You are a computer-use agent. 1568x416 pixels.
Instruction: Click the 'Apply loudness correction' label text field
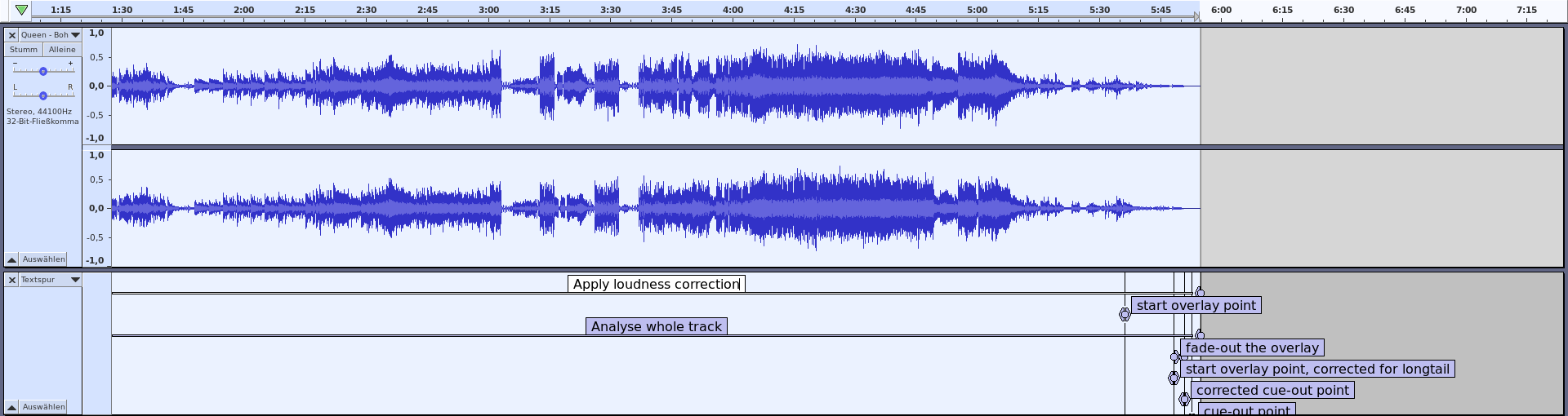pos(656,284)
